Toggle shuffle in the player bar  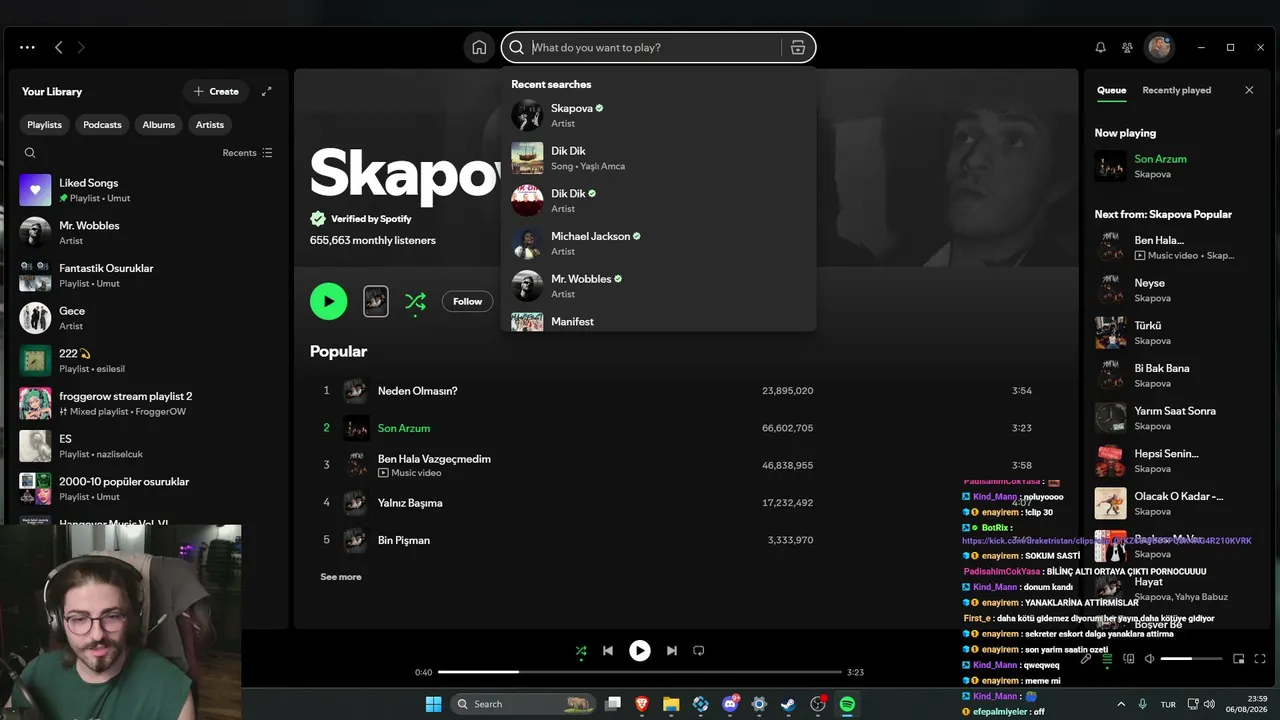tap(581, 651)
